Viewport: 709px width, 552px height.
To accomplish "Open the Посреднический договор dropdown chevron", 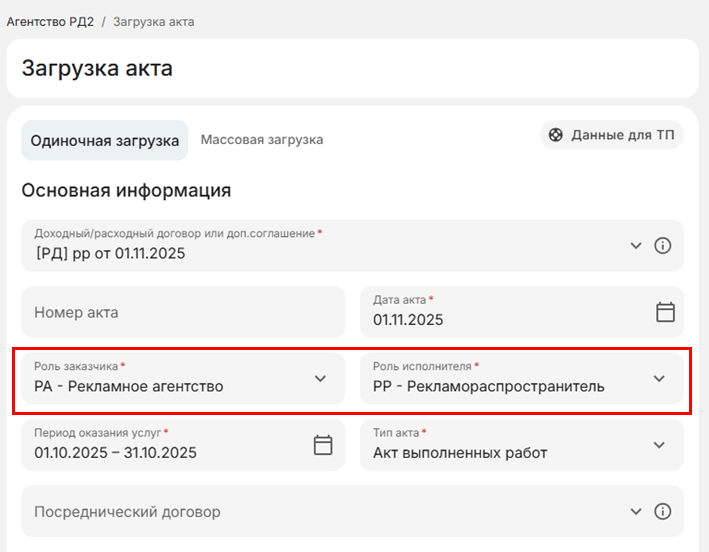I will pos(636,511).
